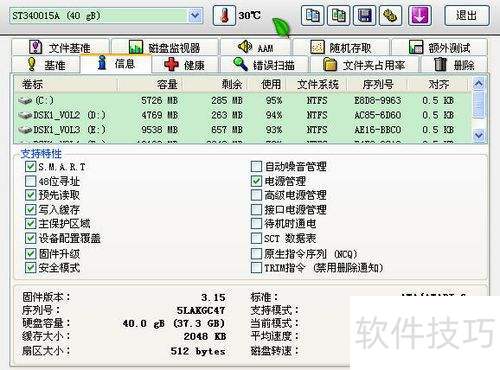The width and height of the screenshot is (500, 370).
Task: Toggle the S.M.A.R.T checkbox
Action: (x=30, y=166)
